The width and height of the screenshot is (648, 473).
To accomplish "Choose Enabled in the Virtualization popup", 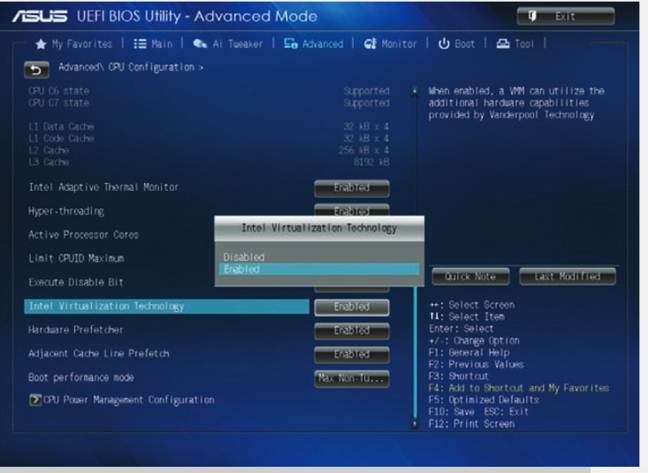I will click(x=319, y=269).
